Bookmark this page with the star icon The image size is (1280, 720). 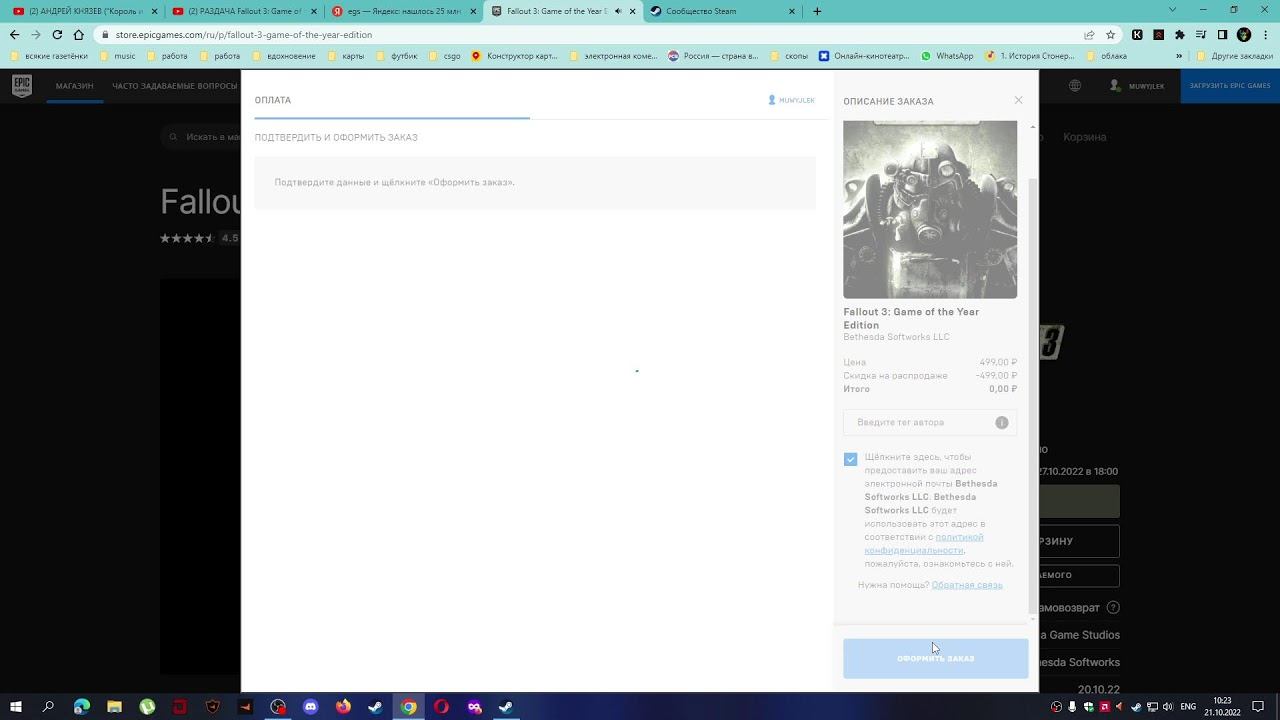coord(1110,34)
